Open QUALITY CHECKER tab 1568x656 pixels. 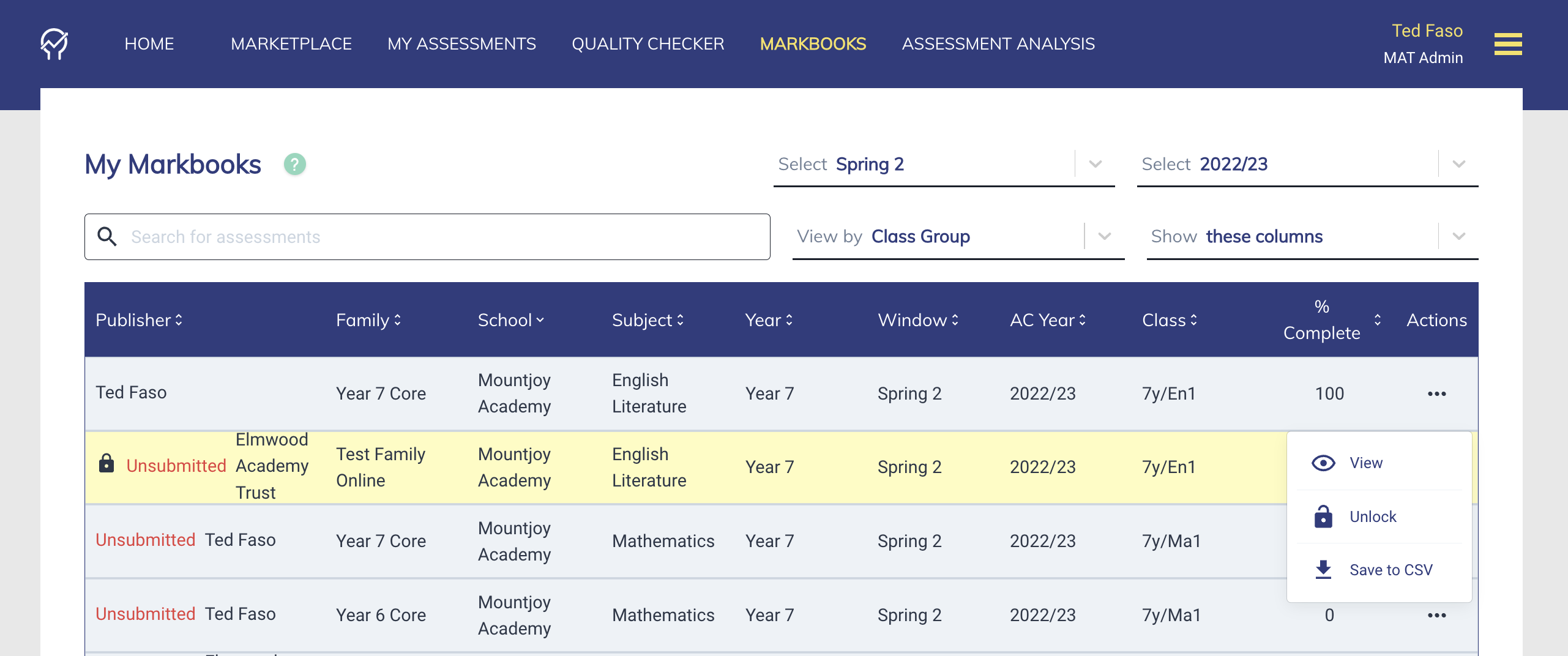(x=648, y=44)
